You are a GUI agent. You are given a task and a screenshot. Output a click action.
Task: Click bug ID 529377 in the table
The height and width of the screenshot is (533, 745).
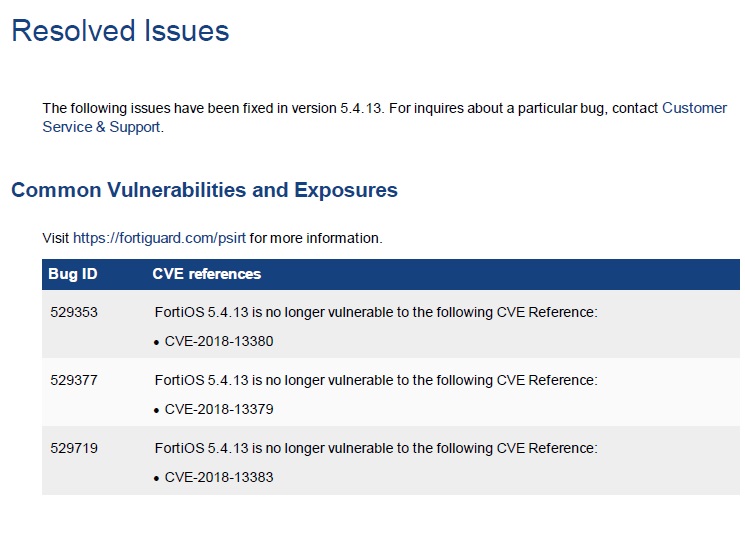pos(74,380)
